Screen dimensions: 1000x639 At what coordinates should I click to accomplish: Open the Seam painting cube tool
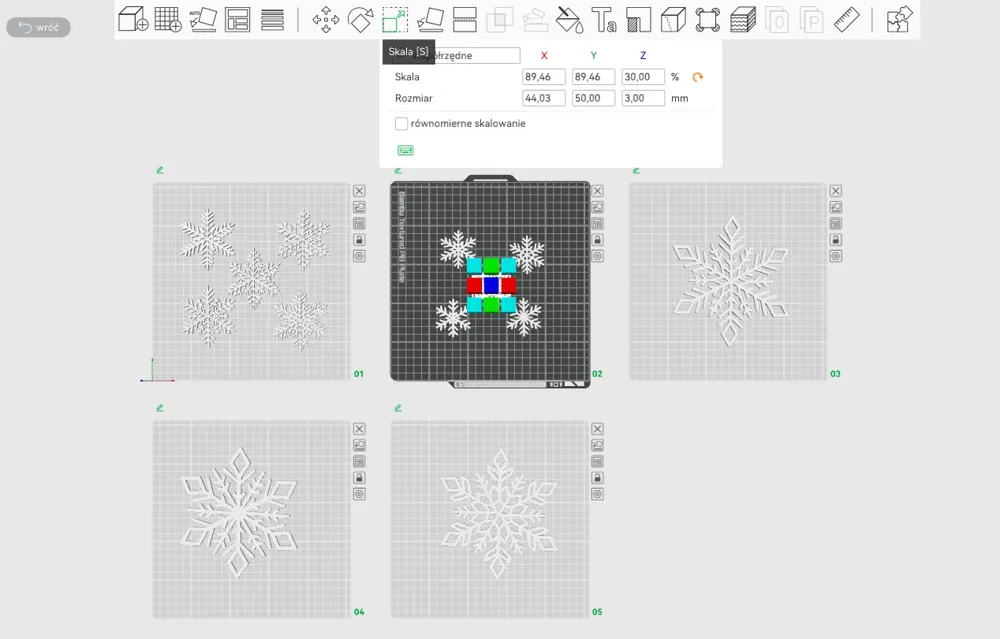[673, 19]
